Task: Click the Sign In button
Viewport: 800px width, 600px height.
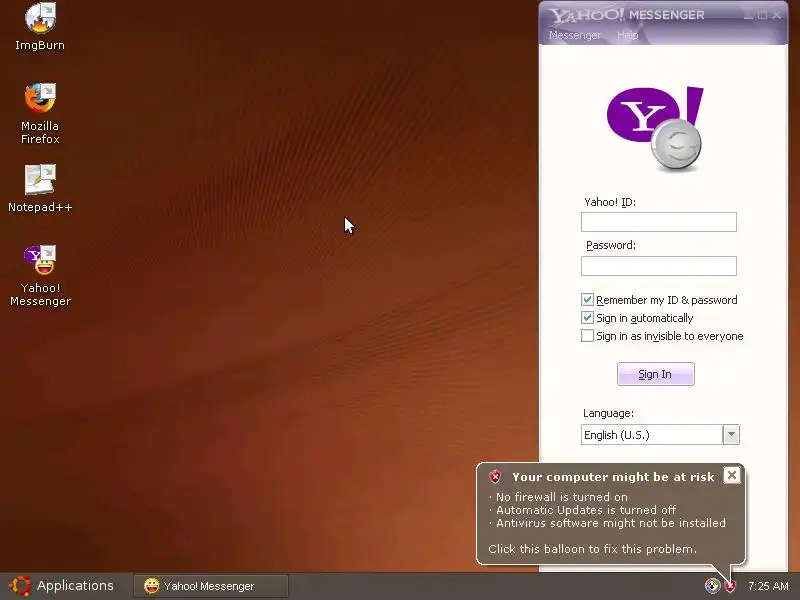Action: click(656, 374)
